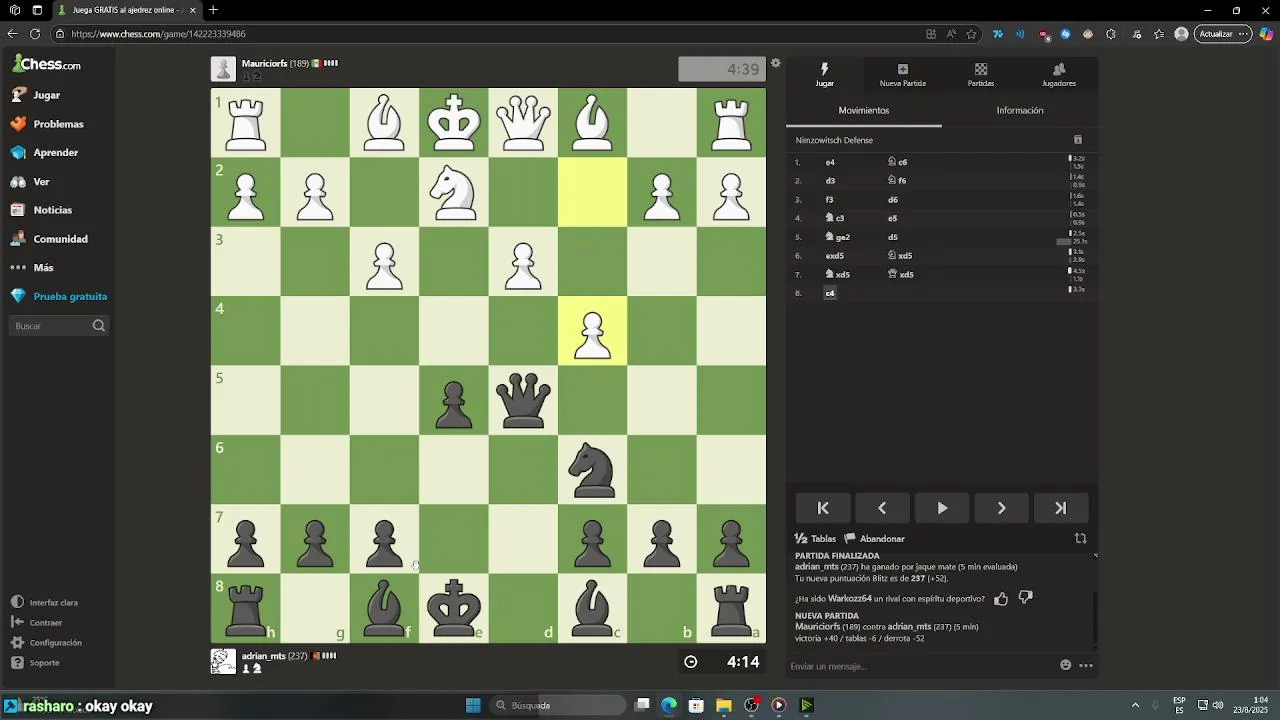Viewport: 1280px width, 720px height.
Task: Open File Explorer from the taskbar
Action: tap(724, 705)
